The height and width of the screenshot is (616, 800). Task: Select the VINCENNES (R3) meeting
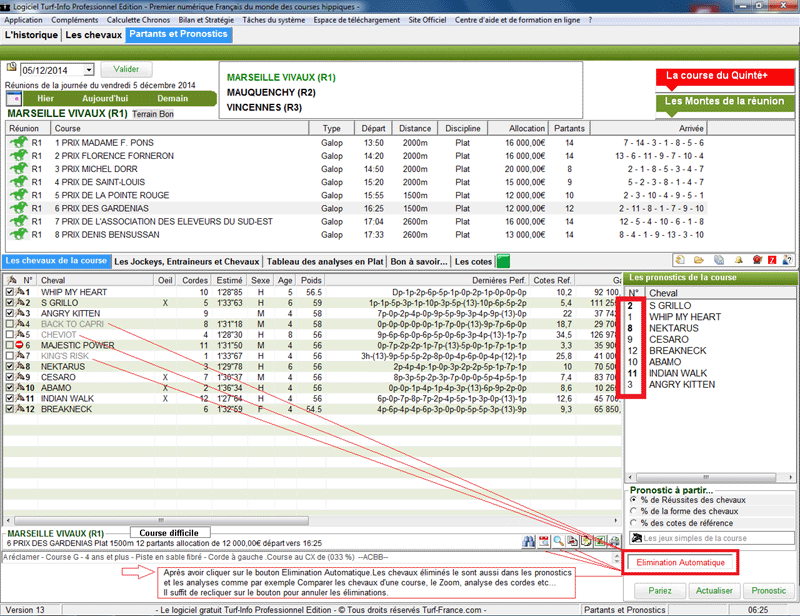[x=264, y=108]
